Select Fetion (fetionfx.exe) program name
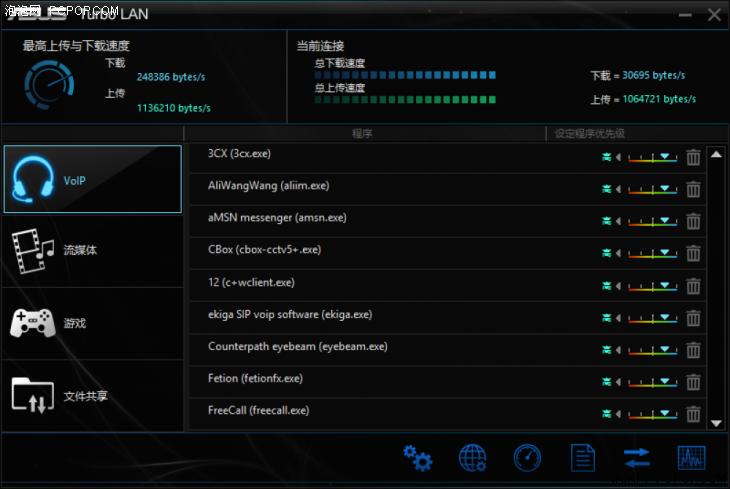The height and width of the screenshot is (489, 730). 255,379
